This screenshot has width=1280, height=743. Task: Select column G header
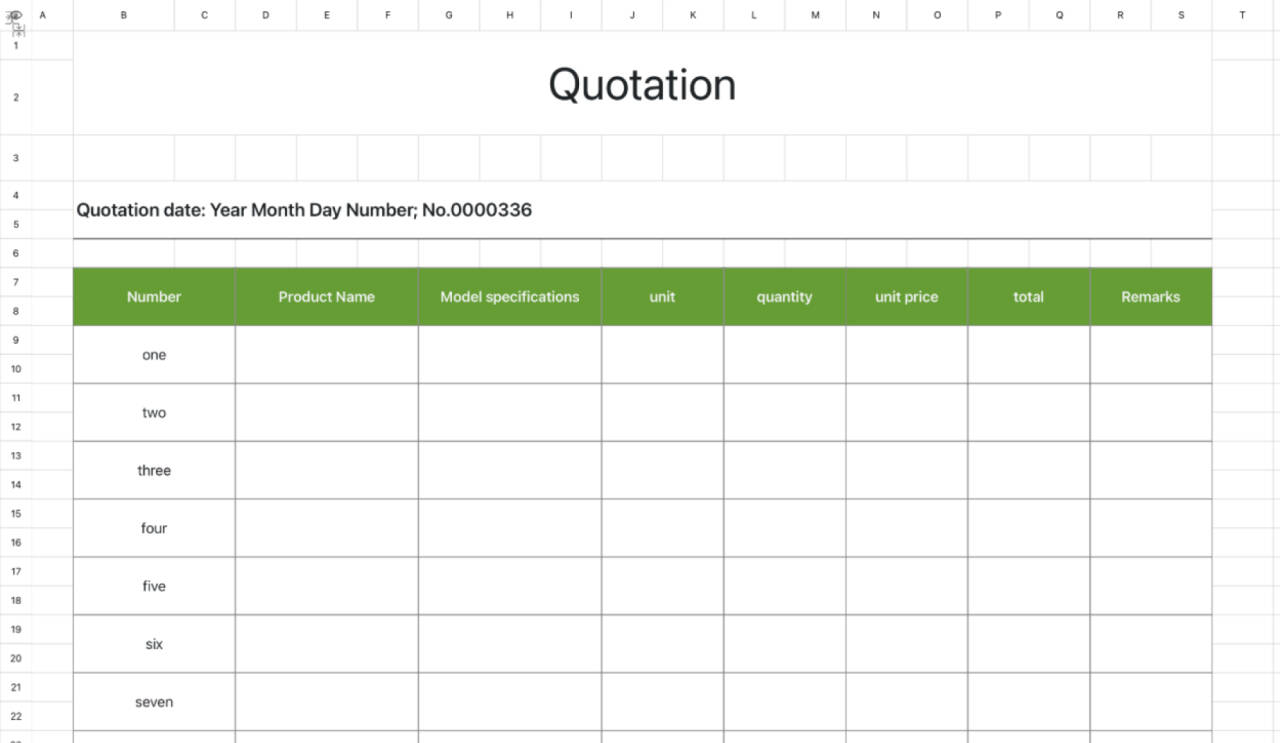[449, 15]
